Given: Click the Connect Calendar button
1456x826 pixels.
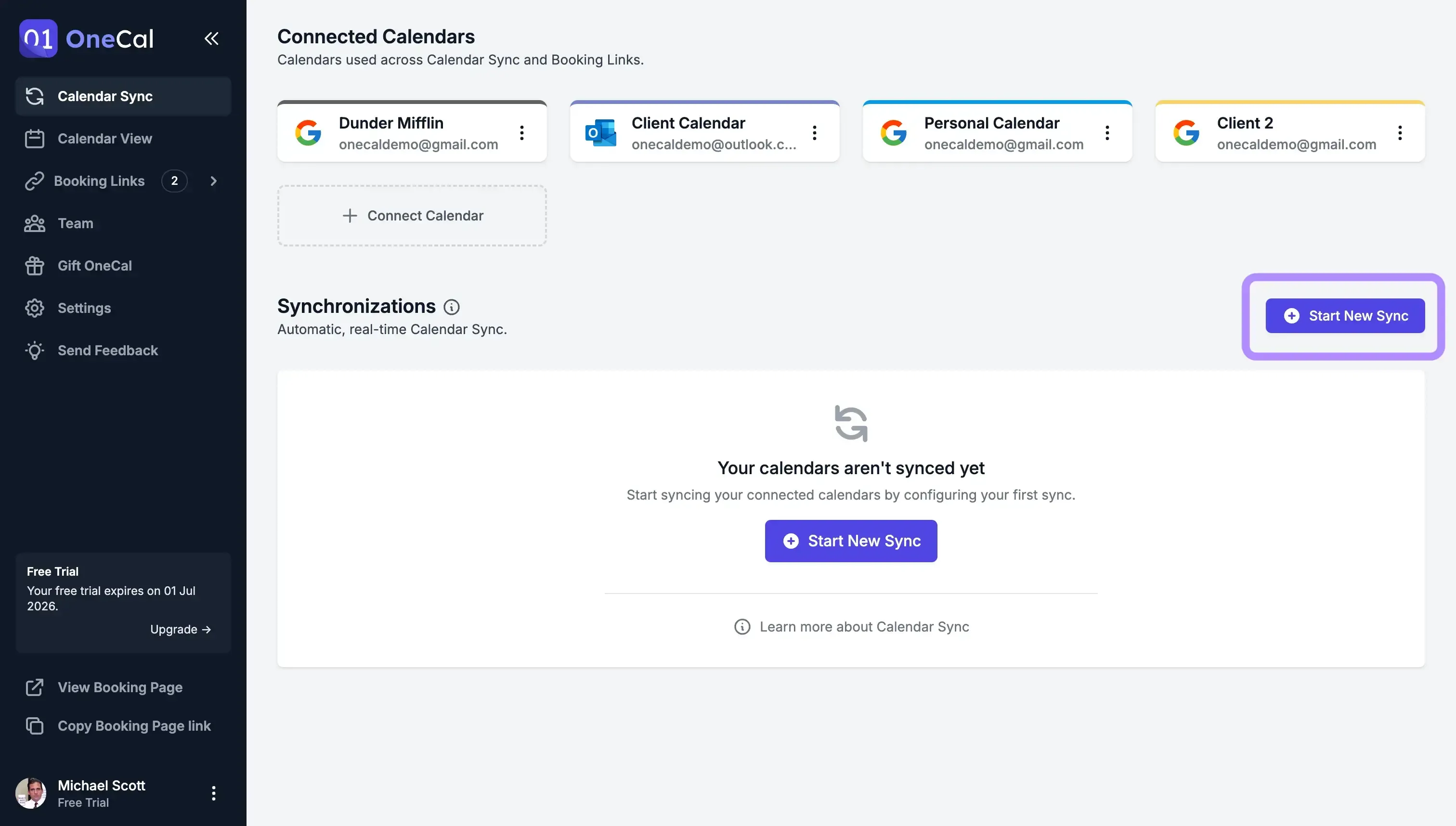Looking at the screenshot, I should [x=412, y=216].
